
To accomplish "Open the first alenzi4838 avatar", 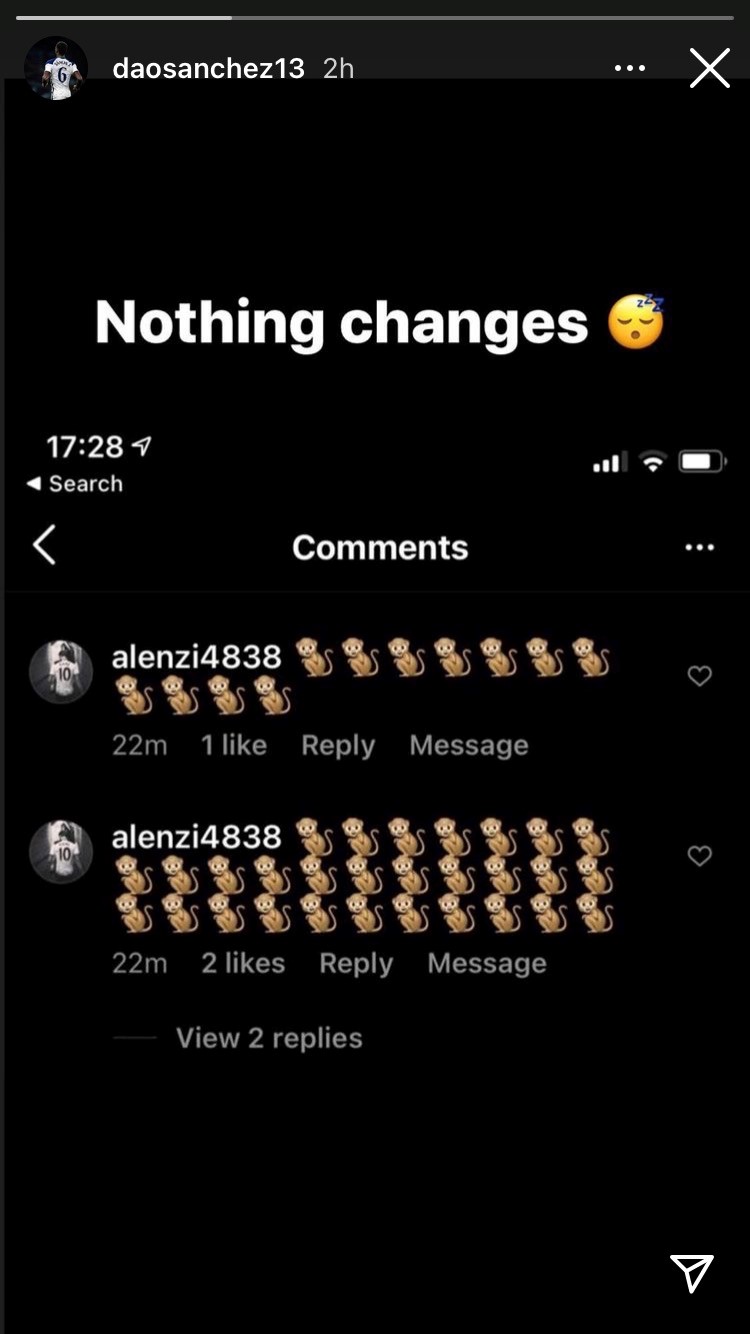I will coord(61,672).
